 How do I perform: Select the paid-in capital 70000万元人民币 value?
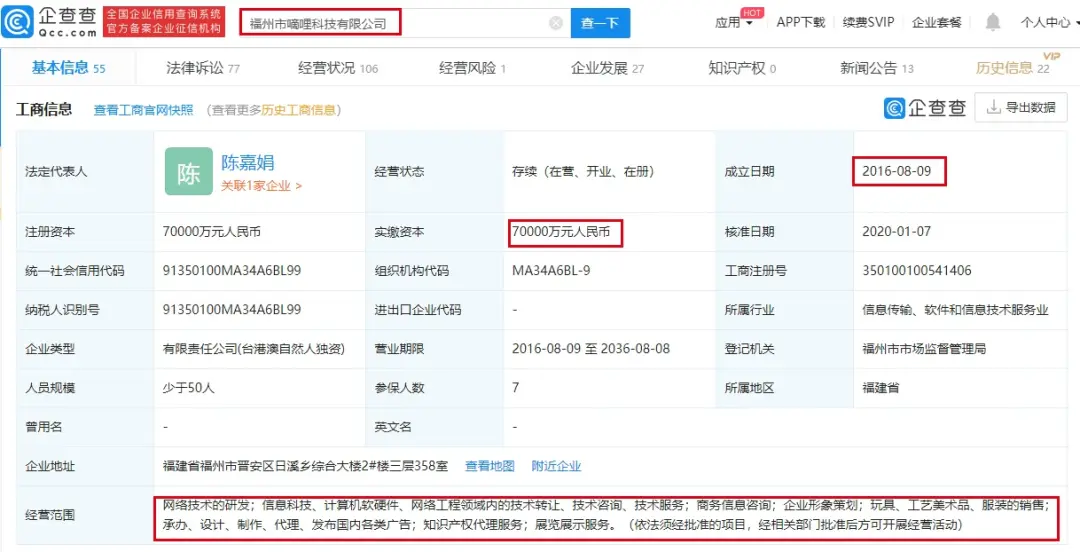(561, 232)
